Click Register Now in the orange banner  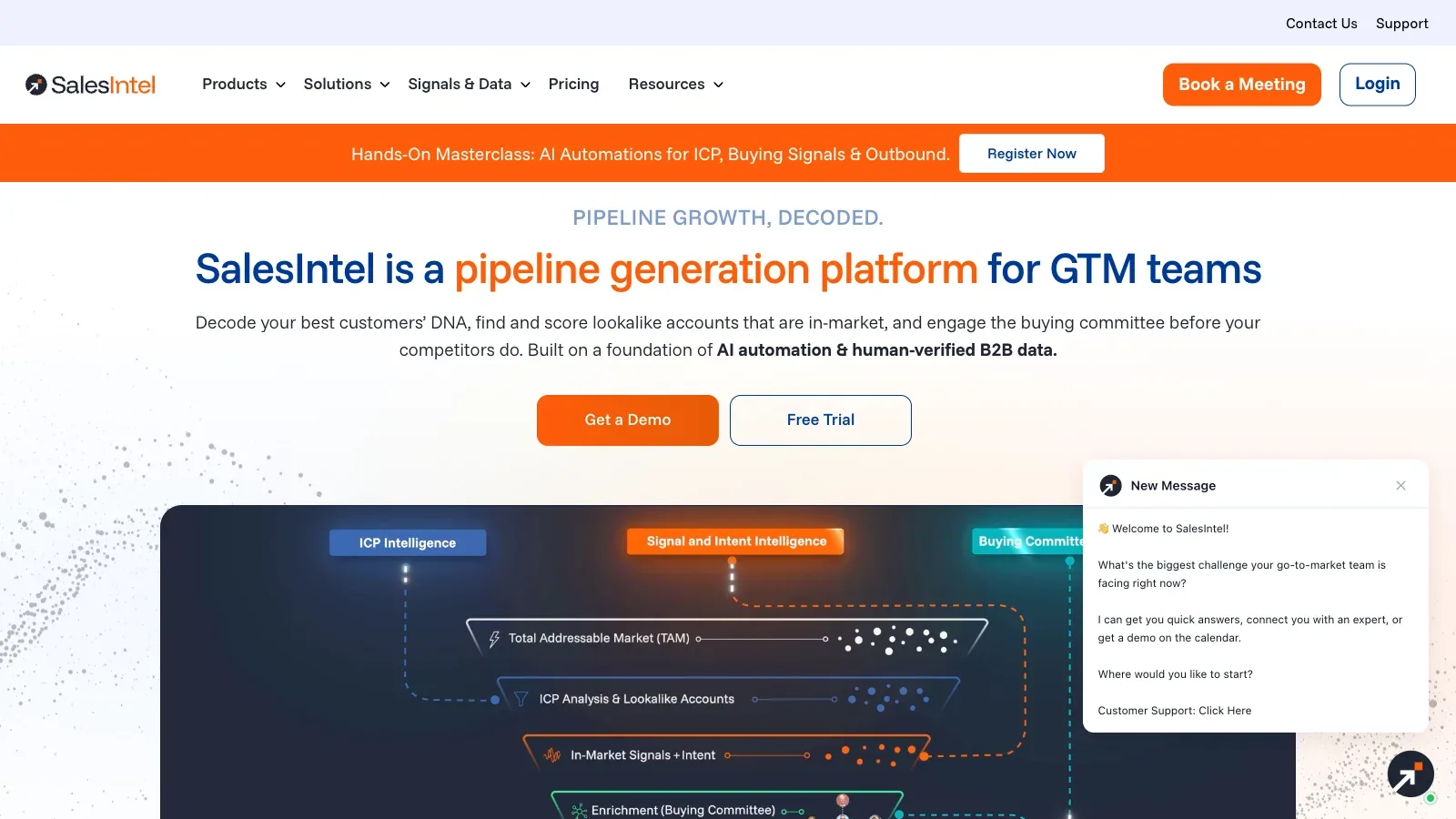coord(1032,154)
